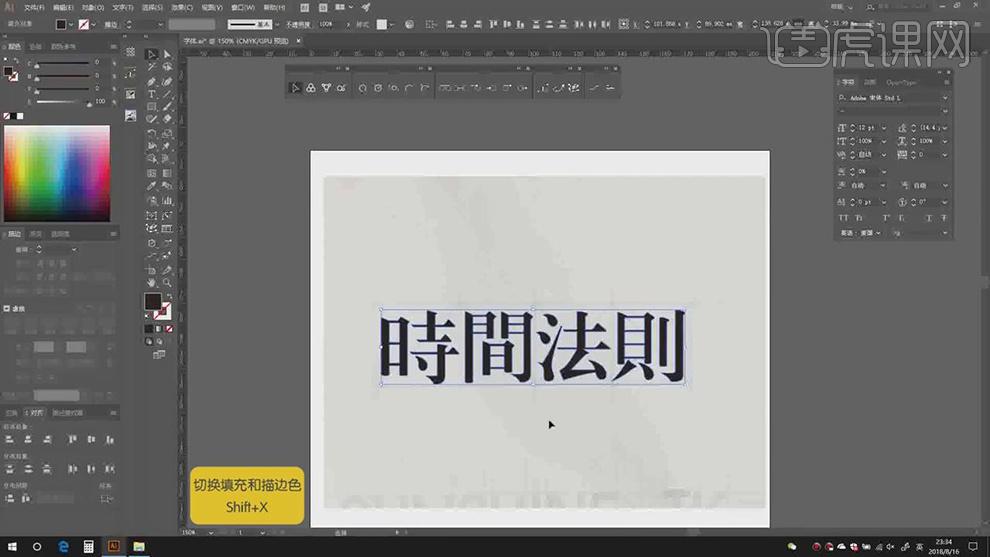The image size is (990, 557).
Task: Select the Pen tool
Action: [x=152, y=81]
